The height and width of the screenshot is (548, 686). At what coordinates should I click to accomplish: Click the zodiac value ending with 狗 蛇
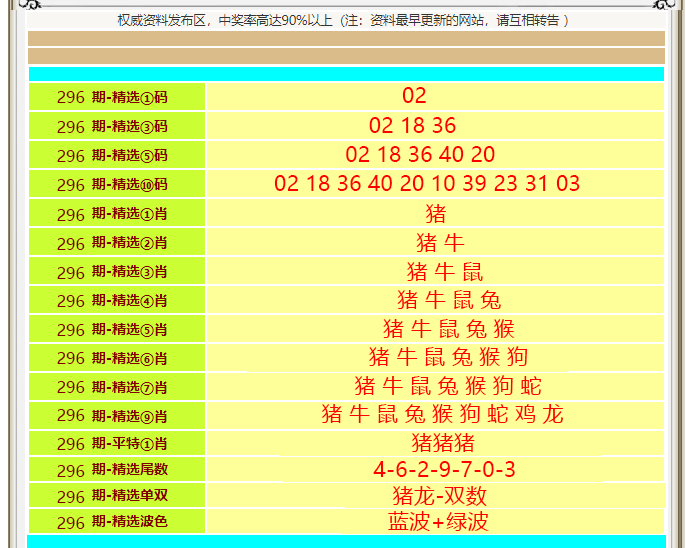tap(448, 386)
